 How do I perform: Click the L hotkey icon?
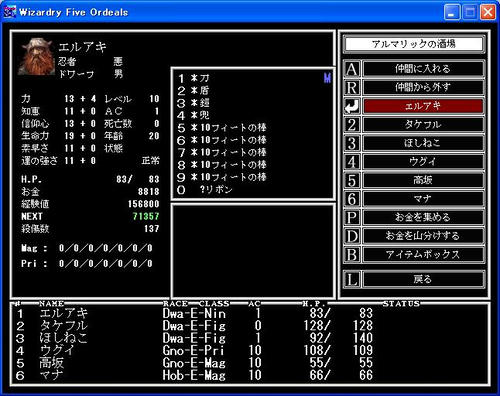point(352,279)
